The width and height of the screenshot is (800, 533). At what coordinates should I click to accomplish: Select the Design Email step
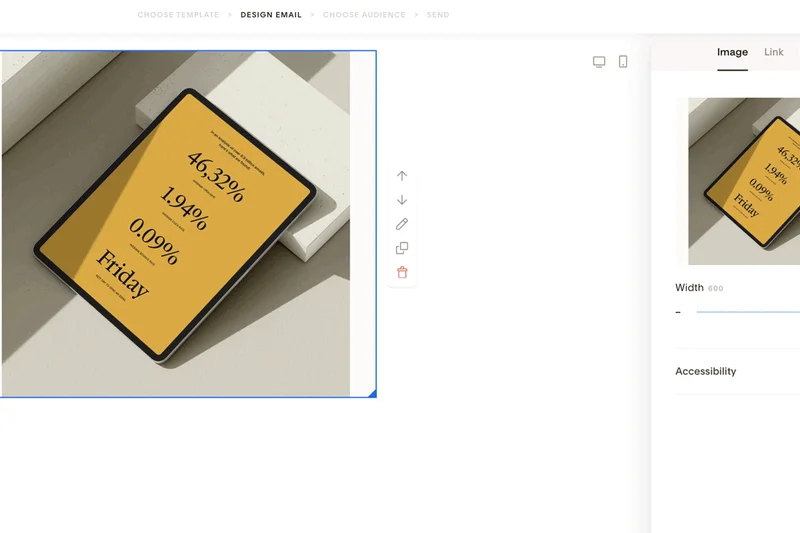click(271, 15)
